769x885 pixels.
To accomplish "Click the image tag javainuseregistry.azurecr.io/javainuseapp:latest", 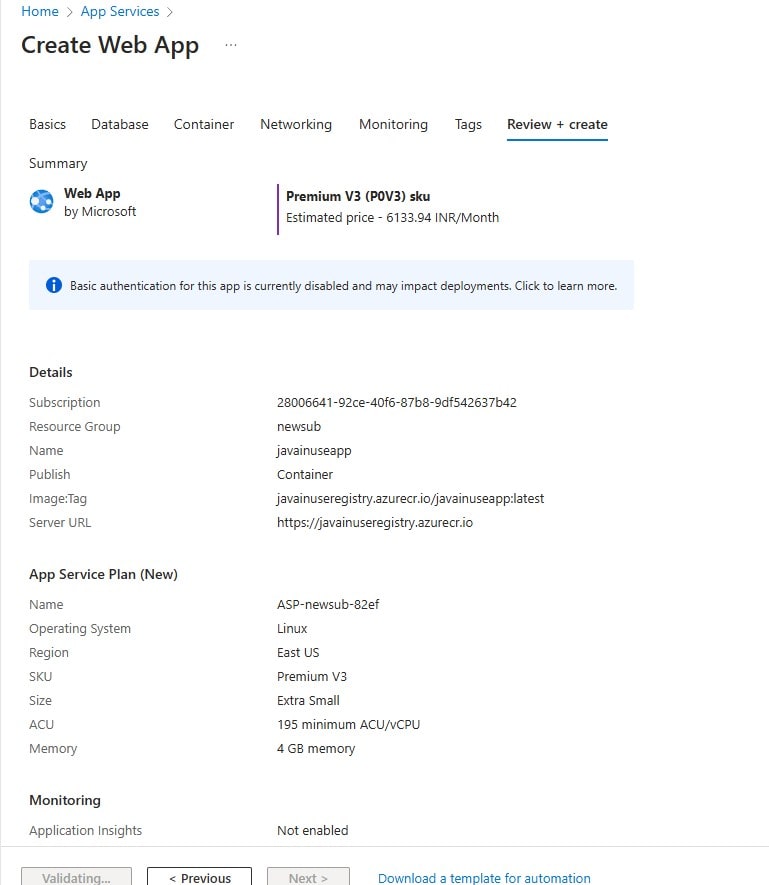I will (x=410, y=499).
